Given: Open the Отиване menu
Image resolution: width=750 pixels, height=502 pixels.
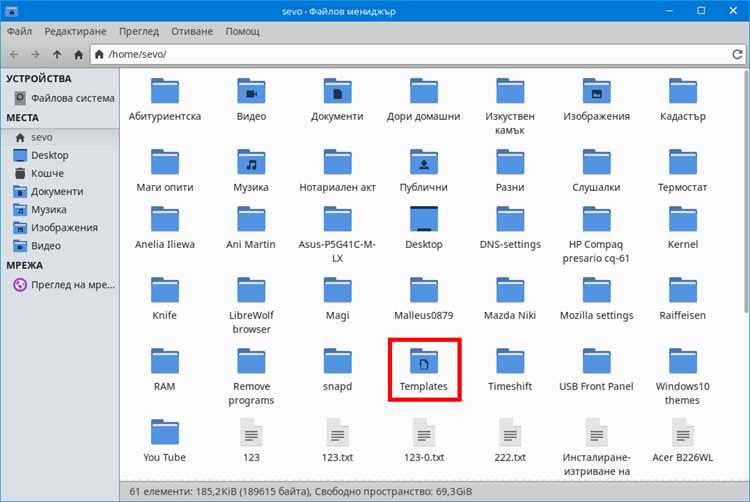Looking at the screenshot, I should click(x=192, y=32).
